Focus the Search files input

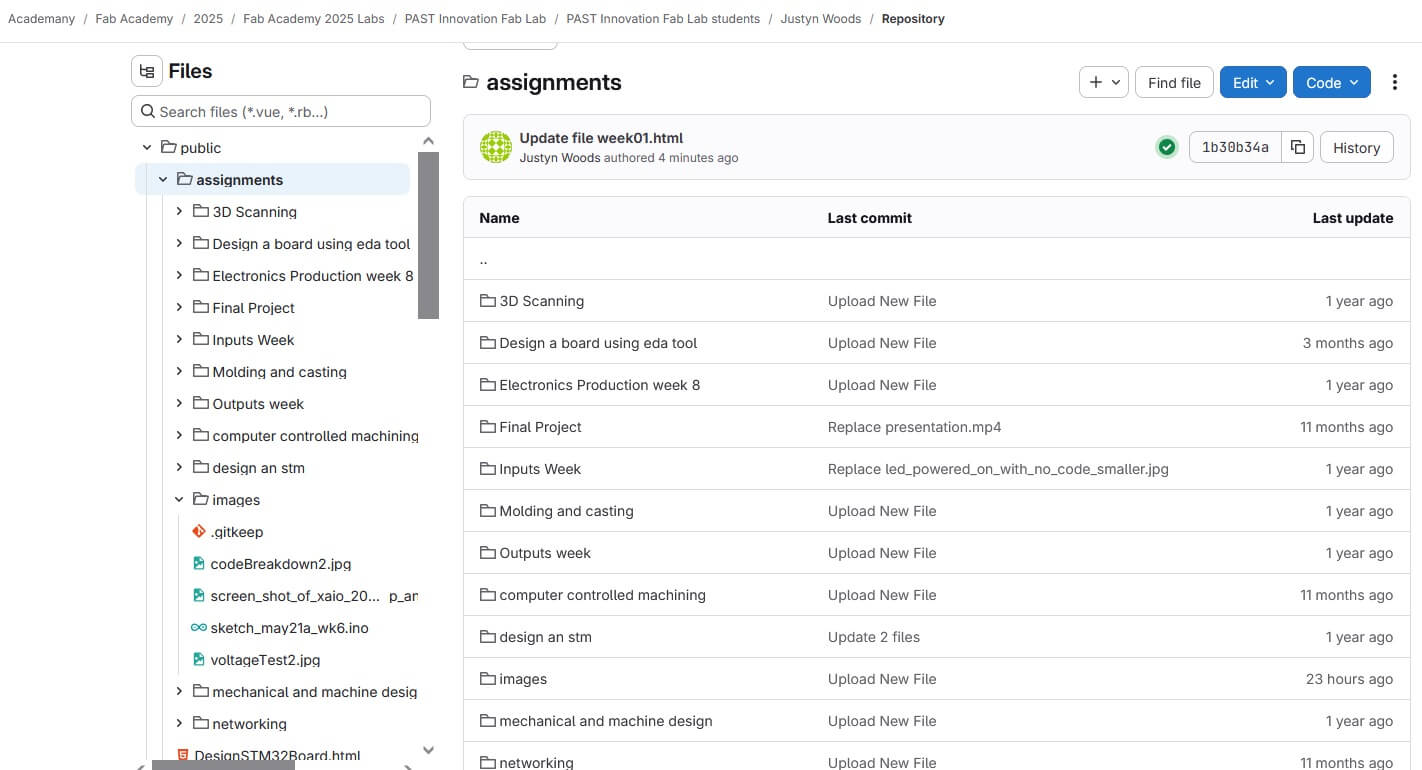281,111
